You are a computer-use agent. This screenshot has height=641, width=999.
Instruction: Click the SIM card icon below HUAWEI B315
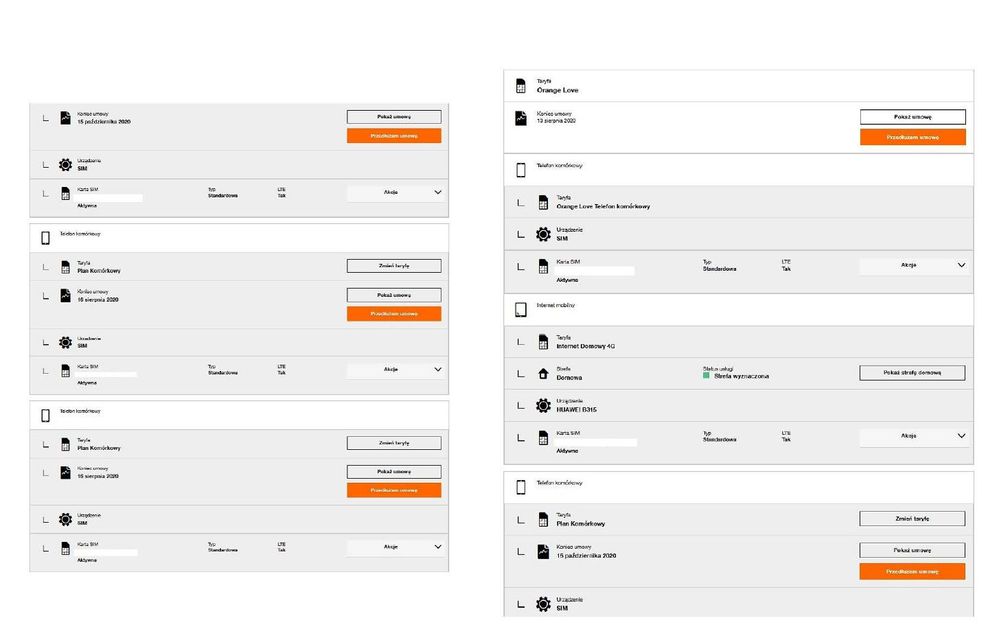click(x=543, y=438)
